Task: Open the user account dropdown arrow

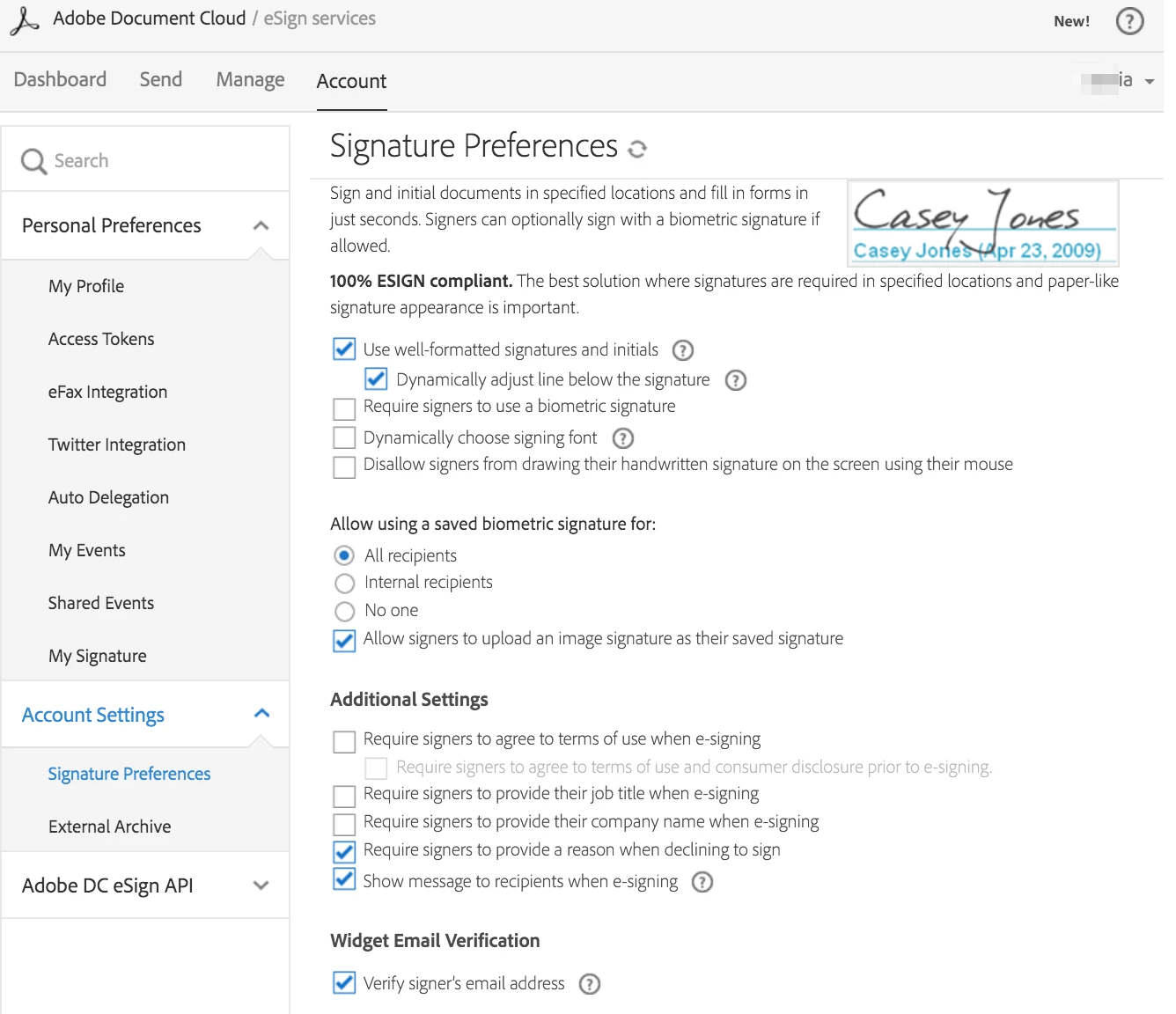Action: click(x=1149, y=82)
